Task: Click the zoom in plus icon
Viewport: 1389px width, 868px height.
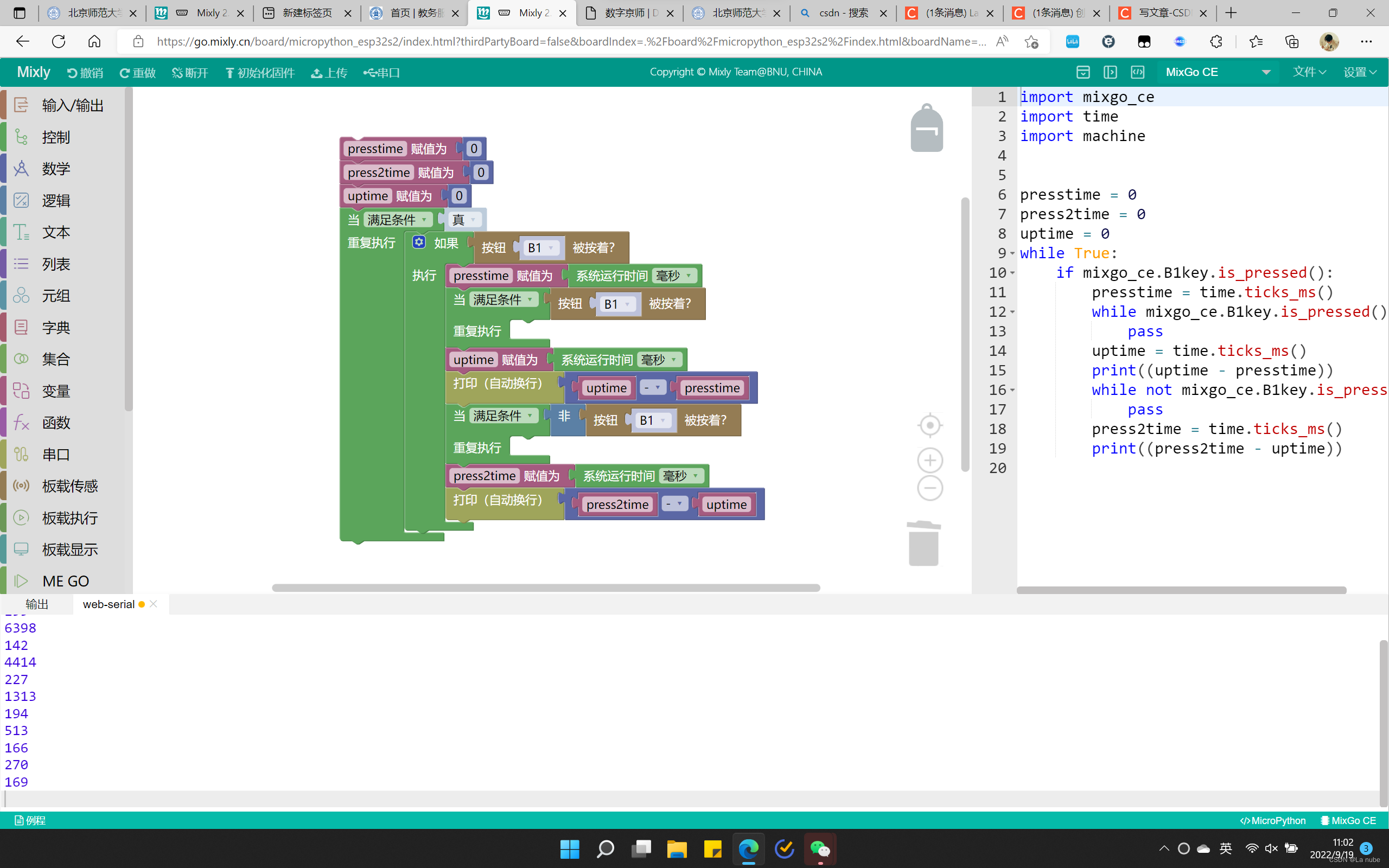Action: pos(930,460)
